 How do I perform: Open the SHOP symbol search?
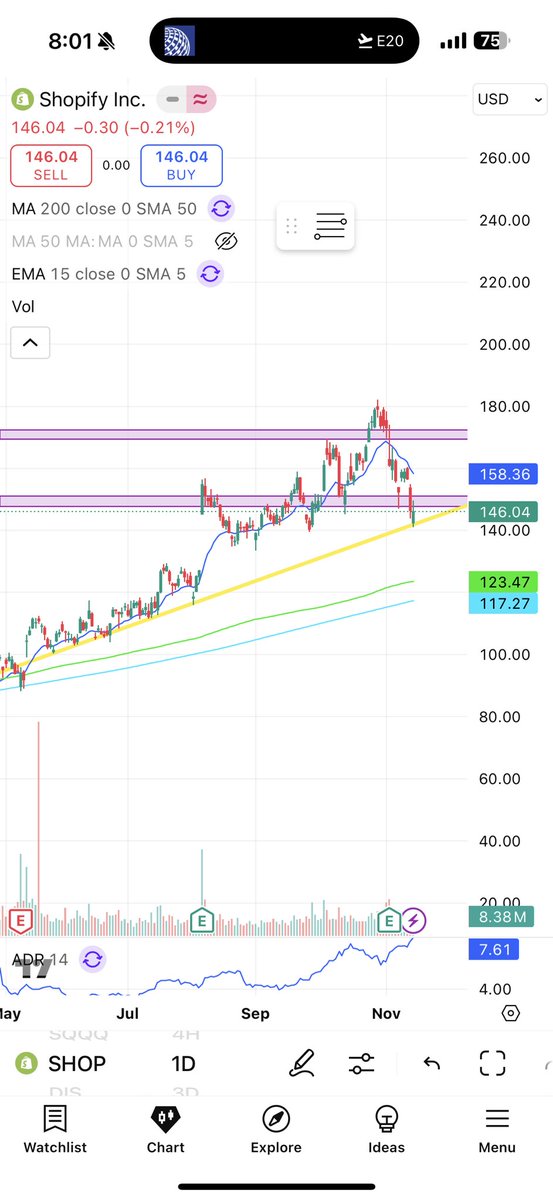pos(63,1063)
